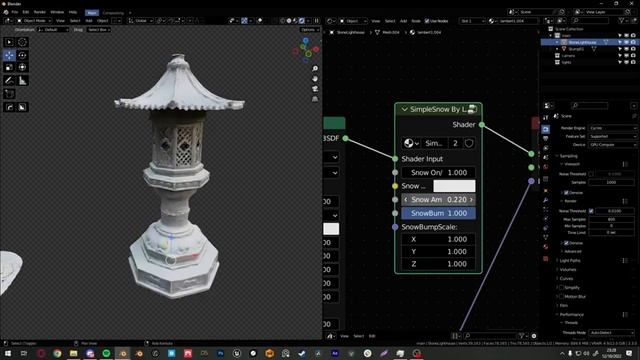
Task: Toggle Viewport Denoise checkbox
Action: pos(566,193)
